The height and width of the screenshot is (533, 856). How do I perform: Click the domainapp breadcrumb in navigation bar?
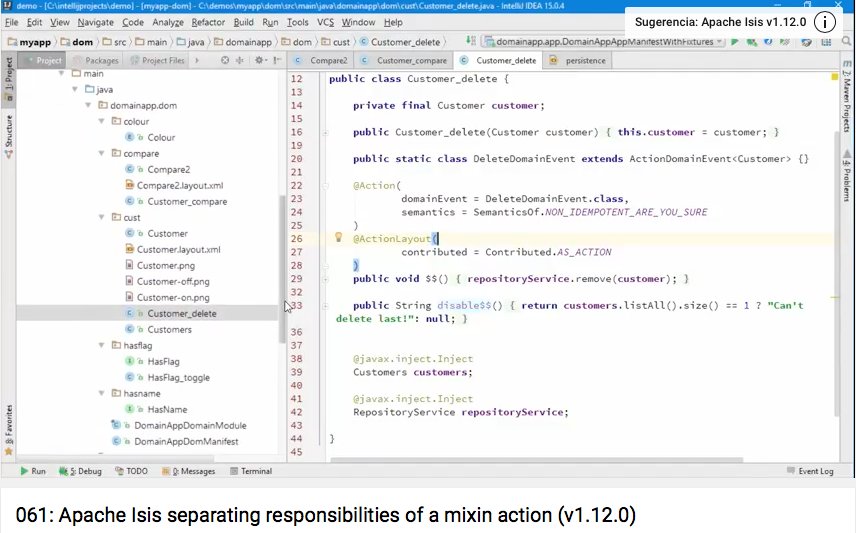[243, 42]
